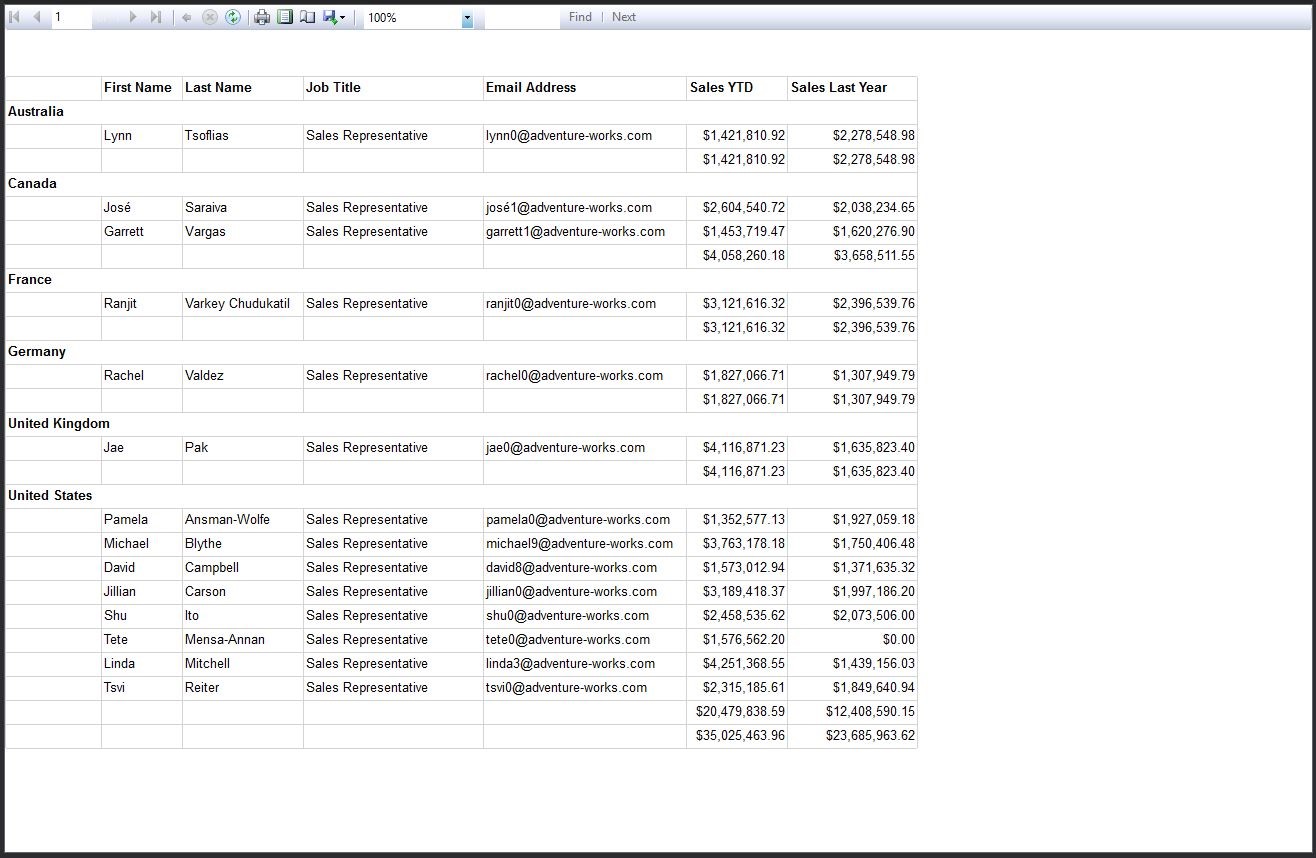This screenshot has width=1316, height=858.
Task: Refresh the report
Action: point(233,16)
